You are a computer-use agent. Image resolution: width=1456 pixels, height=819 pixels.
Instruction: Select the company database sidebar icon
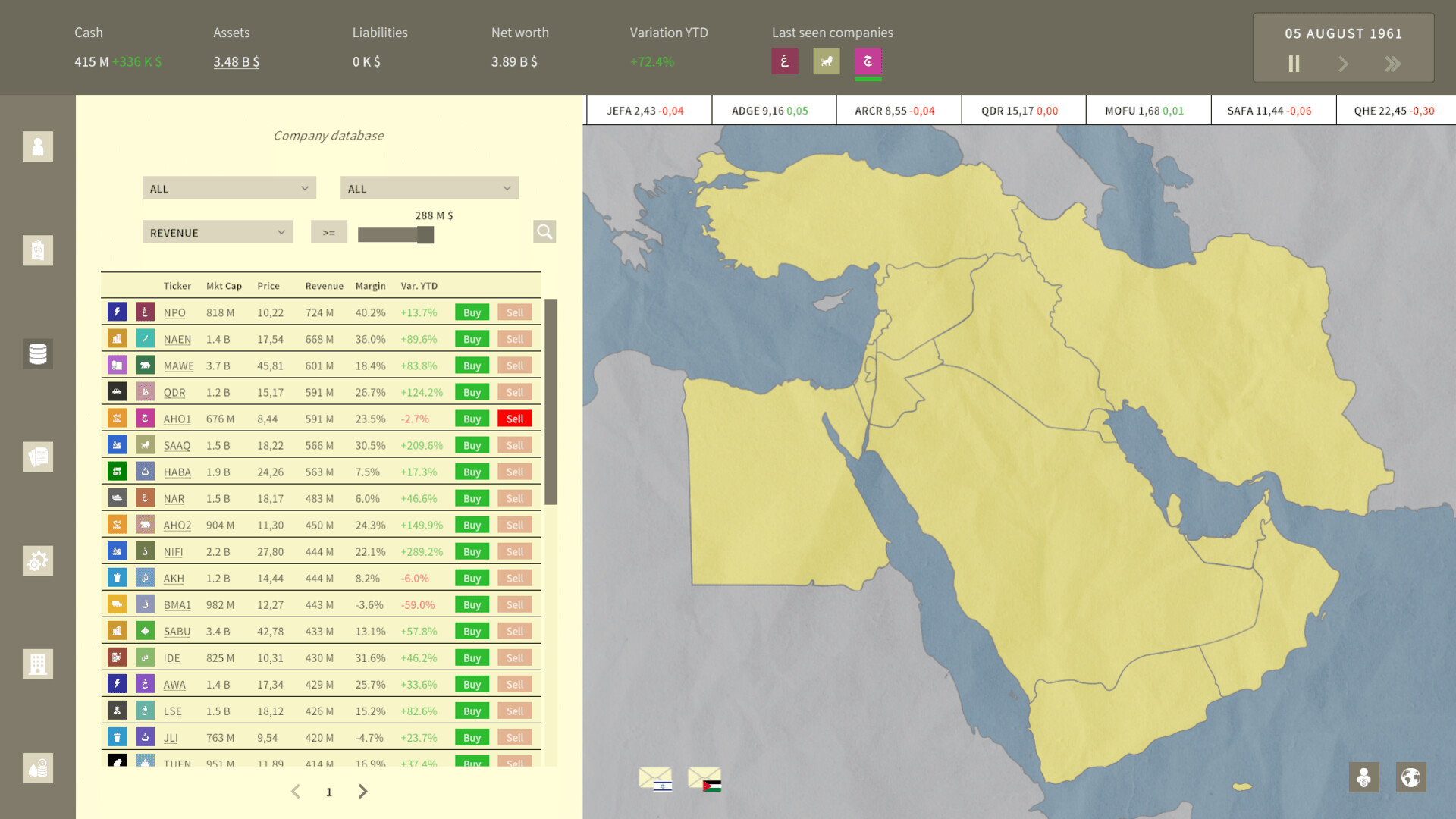pyautogui.click(x=37, y=354)
